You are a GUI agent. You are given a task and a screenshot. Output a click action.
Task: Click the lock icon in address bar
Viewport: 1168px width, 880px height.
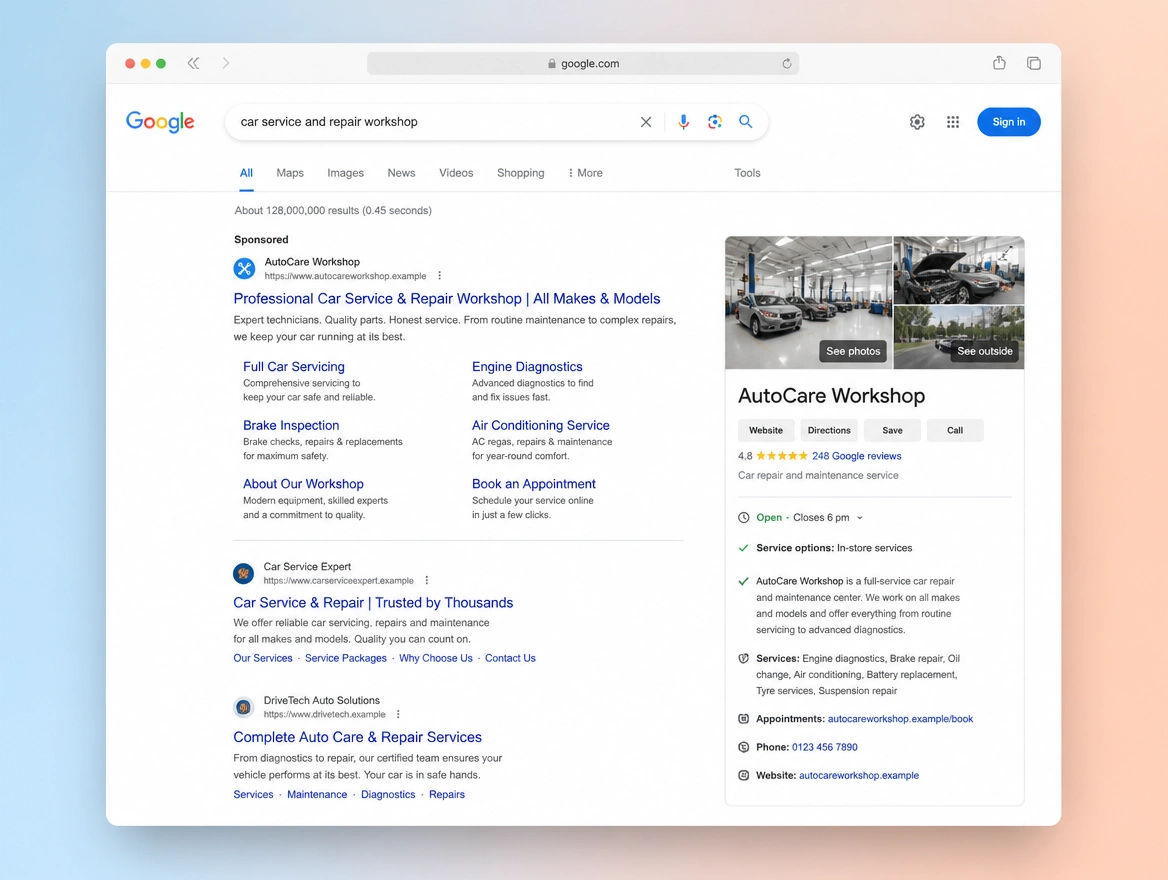click(552, 64)
